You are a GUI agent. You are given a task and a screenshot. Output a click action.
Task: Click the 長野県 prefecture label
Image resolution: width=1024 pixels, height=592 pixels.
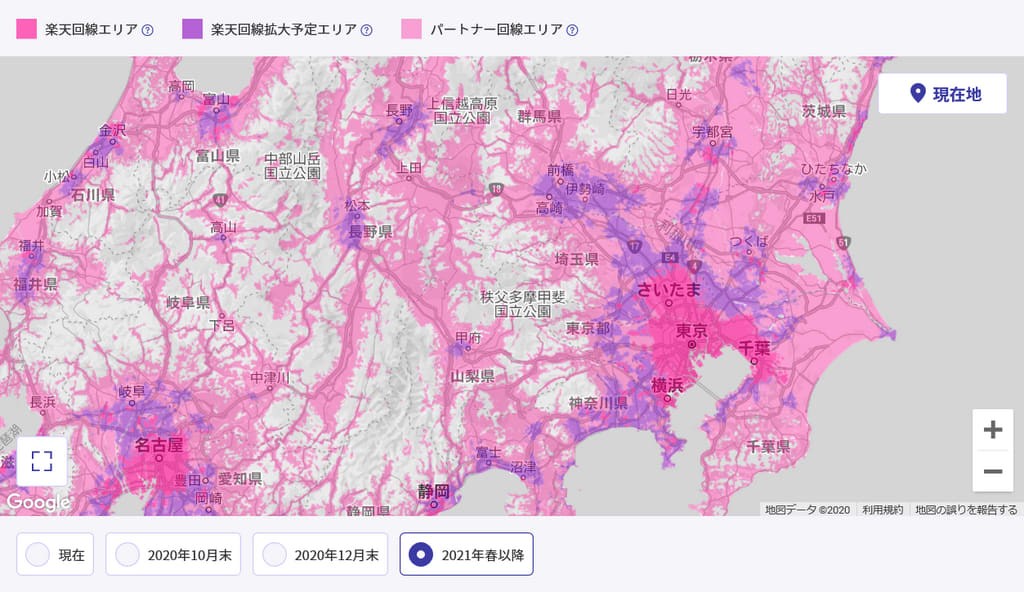click(370, 231)
